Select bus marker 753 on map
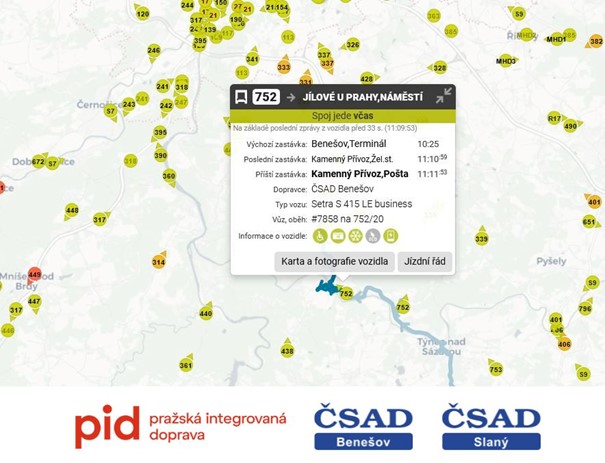605x463 pixels. point(496,370)
